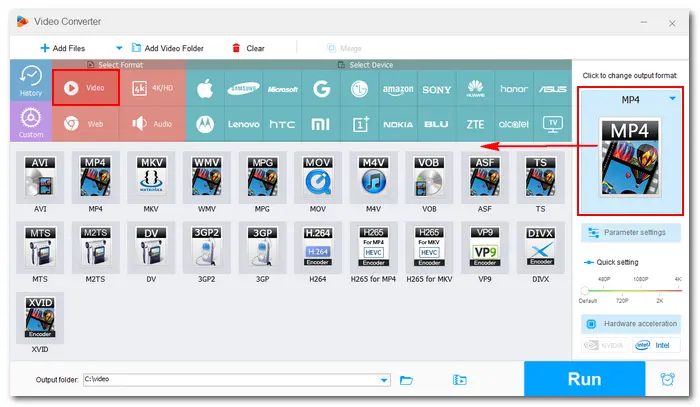Open Google device presets
The image size is (700, 407).
321,88
